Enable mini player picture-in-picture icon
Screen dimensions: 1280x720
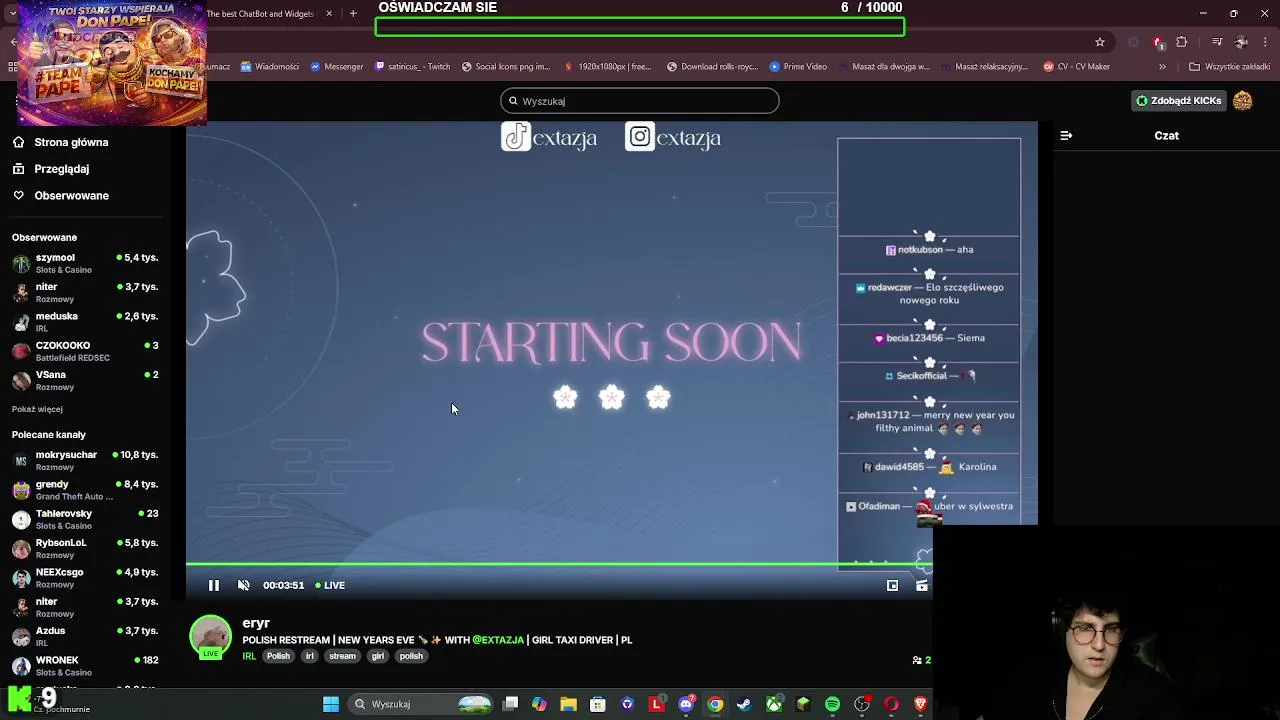pos(892,585)
